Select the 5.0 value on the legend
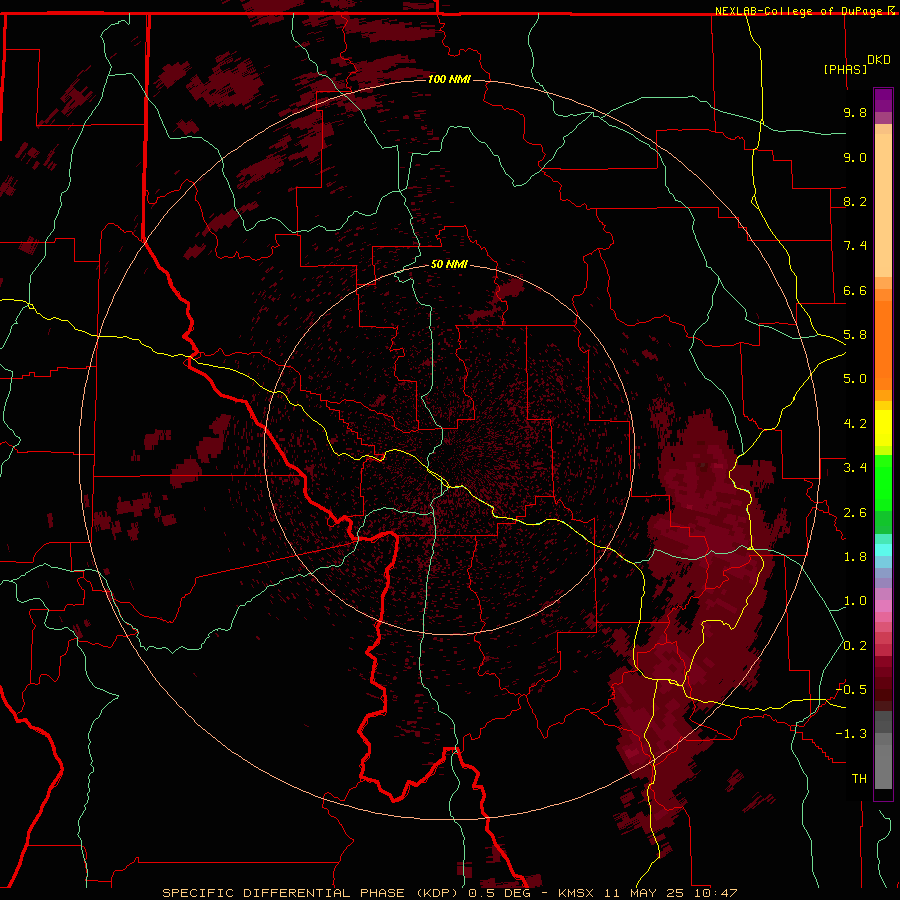The image size is (900, 900). pyautogui.click(x=855, y=379)
